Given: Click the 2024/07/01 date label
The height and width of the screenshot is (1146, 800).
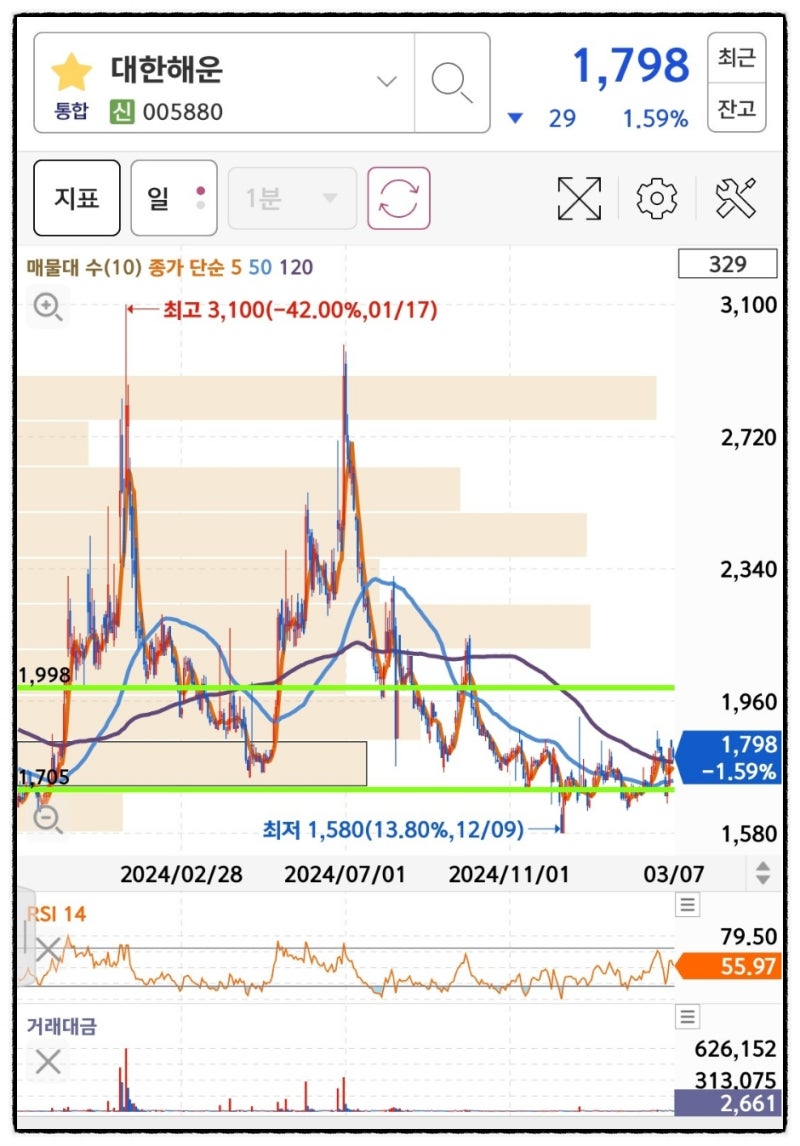Looking at the screenshot, I should click(x=345, y=874).
